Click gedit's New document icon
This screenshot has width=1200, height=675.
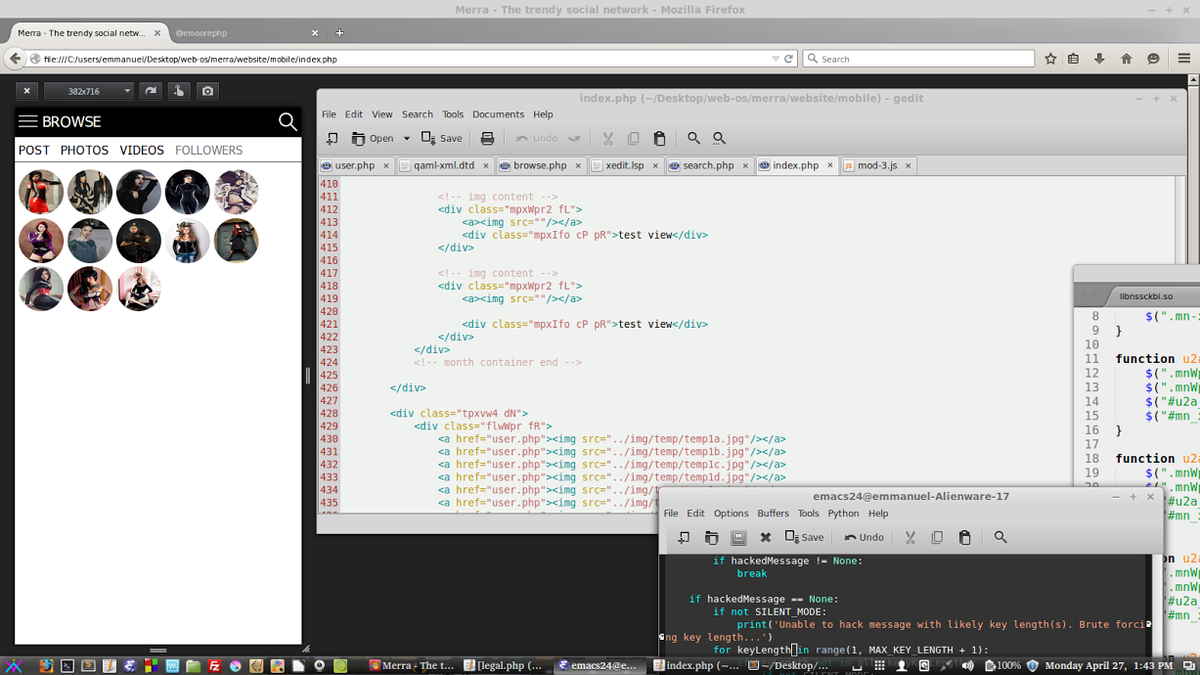click(332, 138)
